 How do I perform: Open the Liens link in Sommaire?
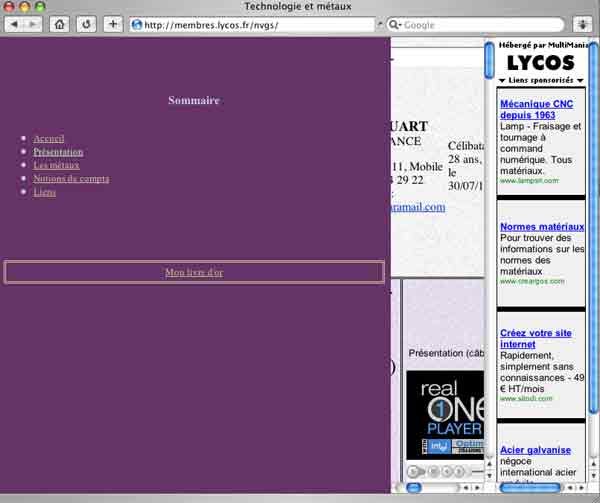pos(44,192)
